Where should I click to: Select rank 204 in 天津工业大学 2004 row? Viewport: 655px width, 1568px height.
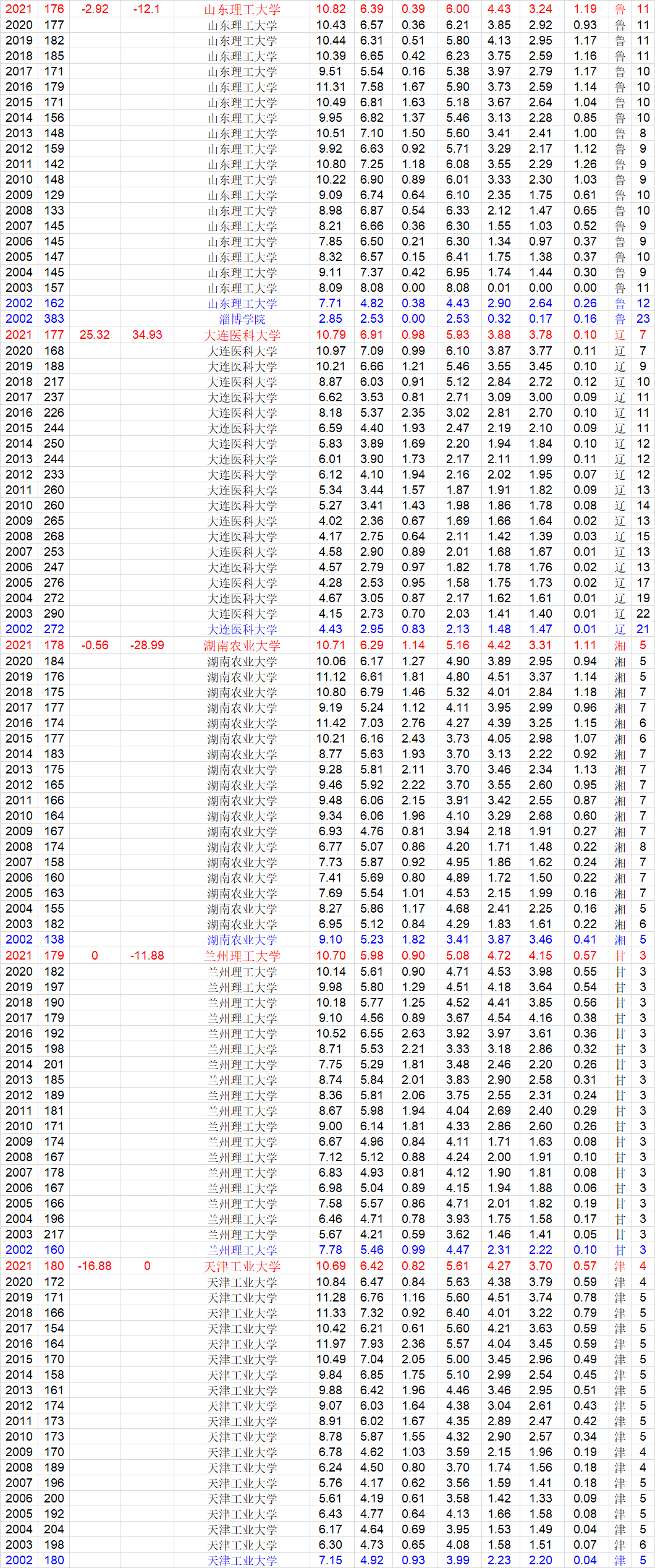[54, 1530]
